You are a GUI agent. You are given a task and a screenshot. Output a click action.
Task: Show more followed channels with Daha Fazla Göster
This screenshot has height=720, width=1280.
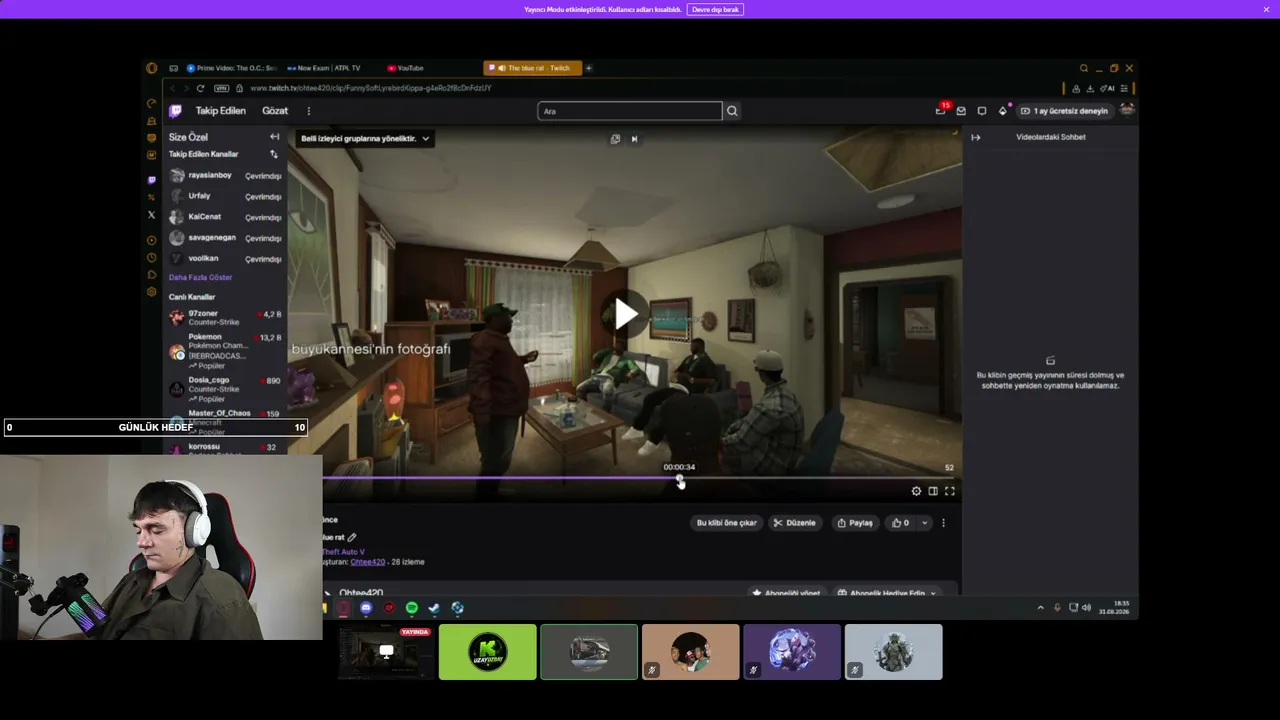coord(200,277)
